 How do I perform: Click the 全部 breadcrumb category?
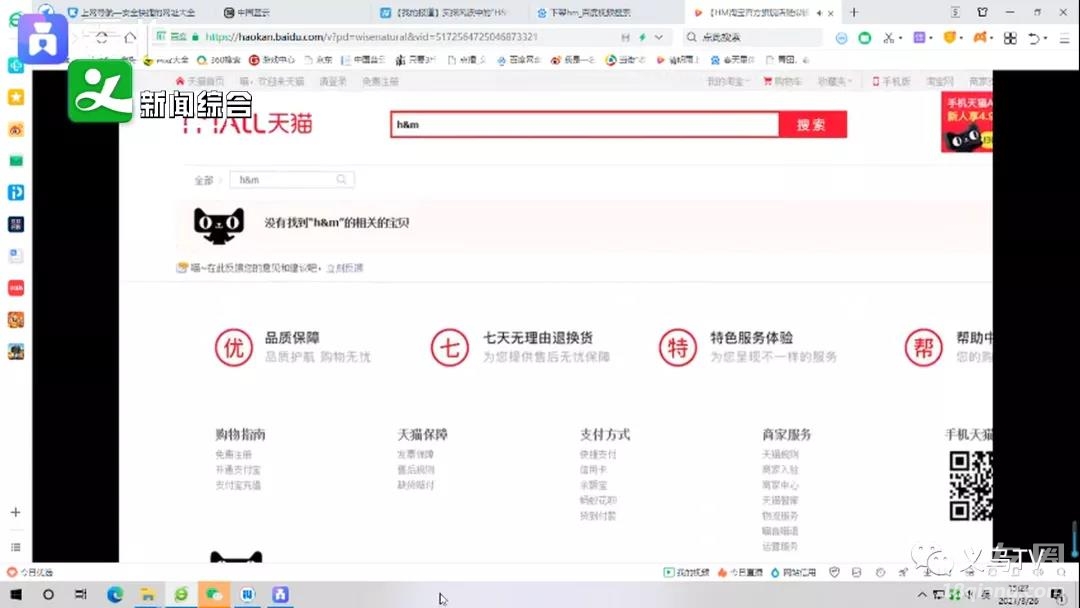(x=204, y=180)
